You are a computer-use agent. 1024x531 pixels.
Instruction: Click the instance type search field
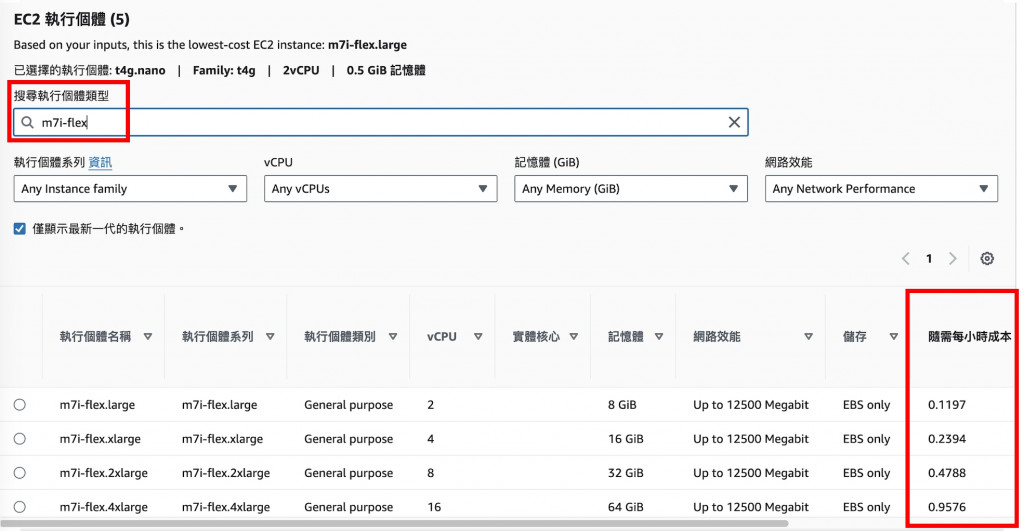point(380,122)
